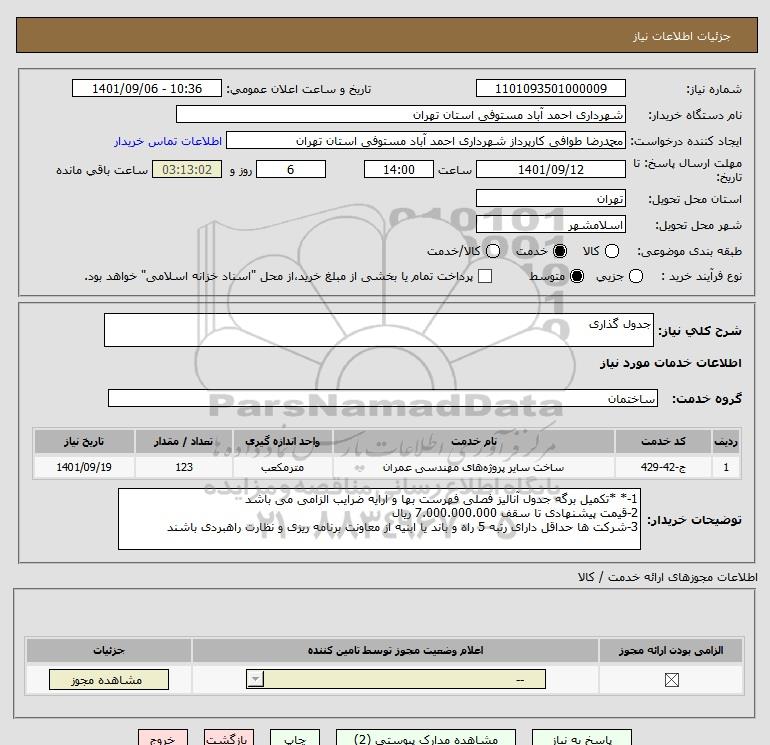Click the need date cell 1401/09/19
Screen dimensions: 770x745
tap(84, 467)
